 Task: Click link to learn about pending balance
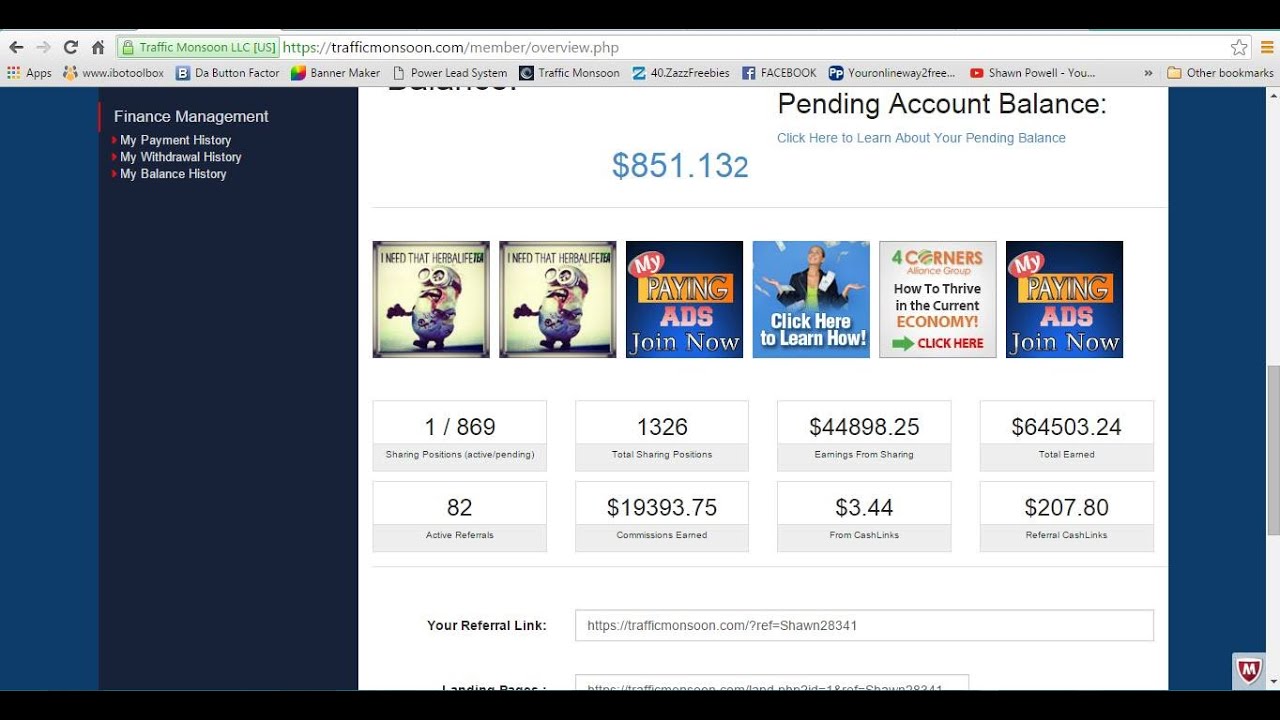pos(921,138)
